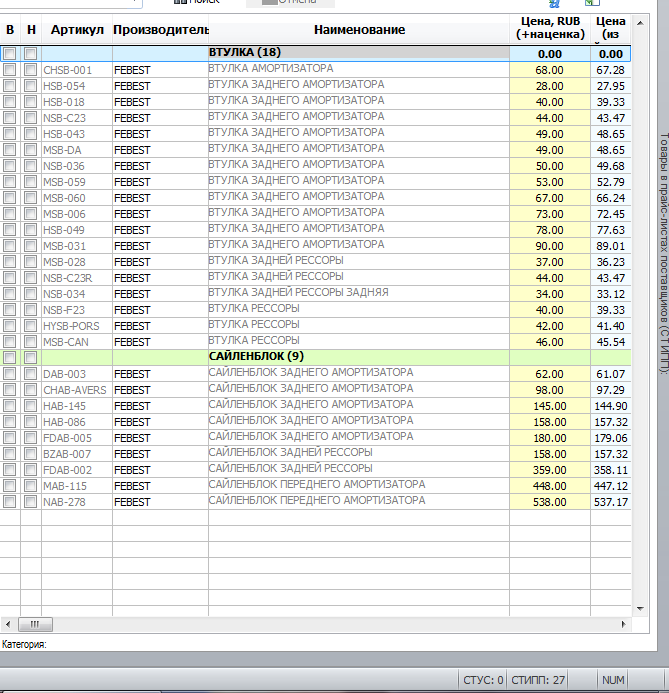Click the СТУС: 0 status bar entry

click(483, 680)
